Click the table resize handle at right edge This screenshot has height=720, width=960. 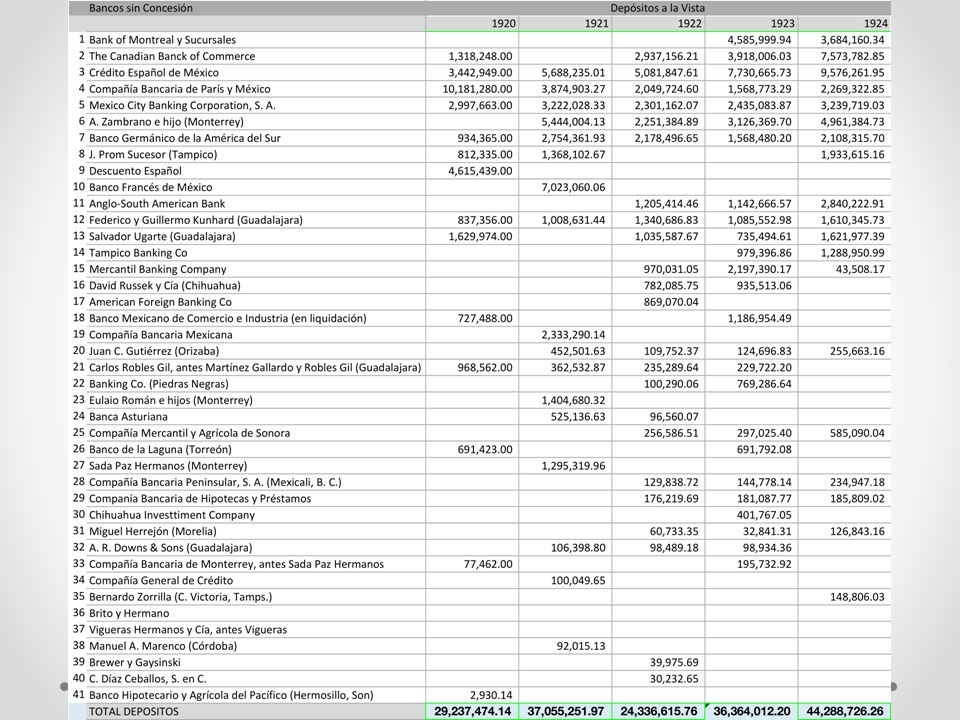tap(893, 687)
